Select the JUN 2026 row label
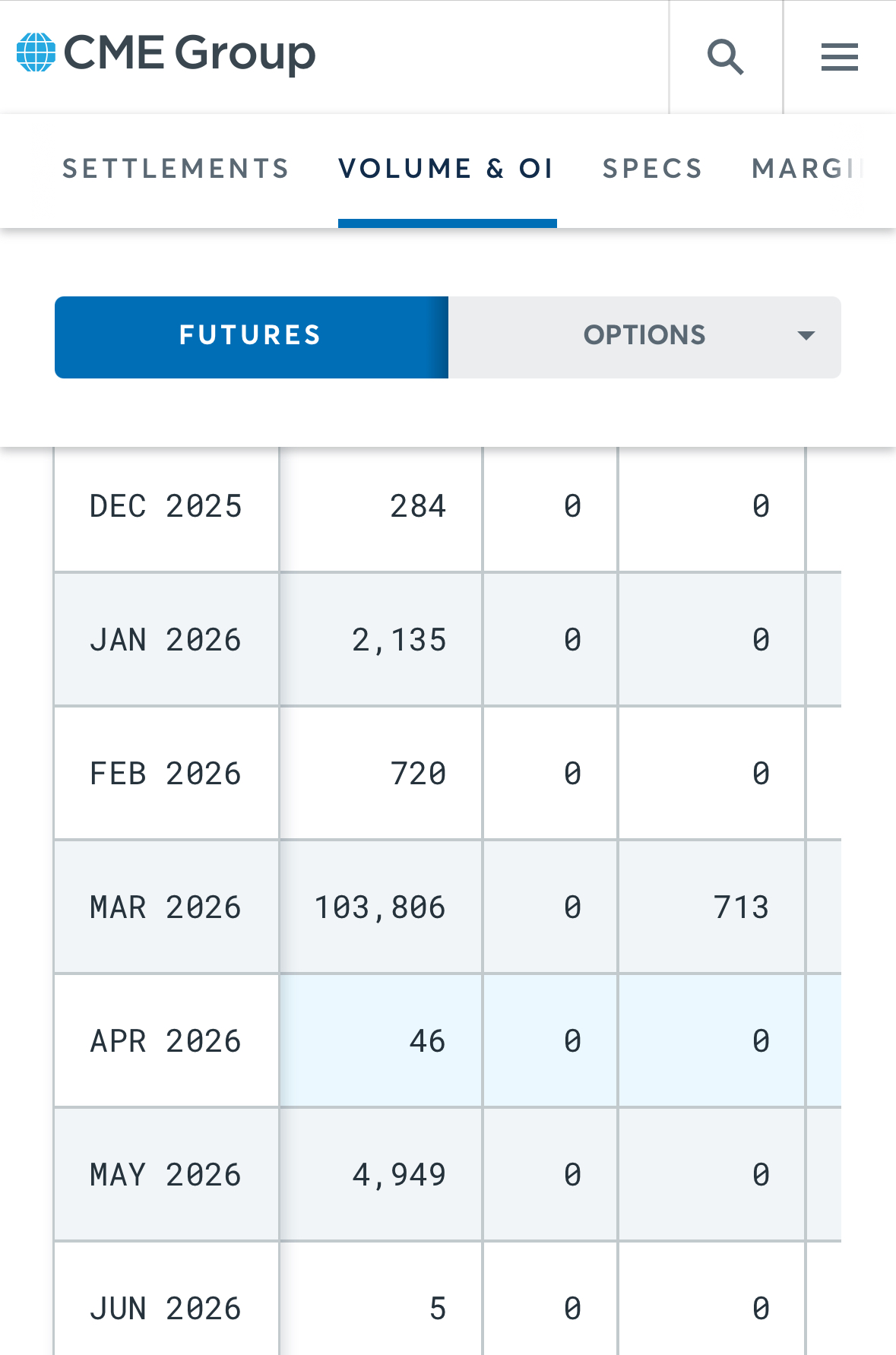Screen dimensions: 896x1355 (166, 1309)
